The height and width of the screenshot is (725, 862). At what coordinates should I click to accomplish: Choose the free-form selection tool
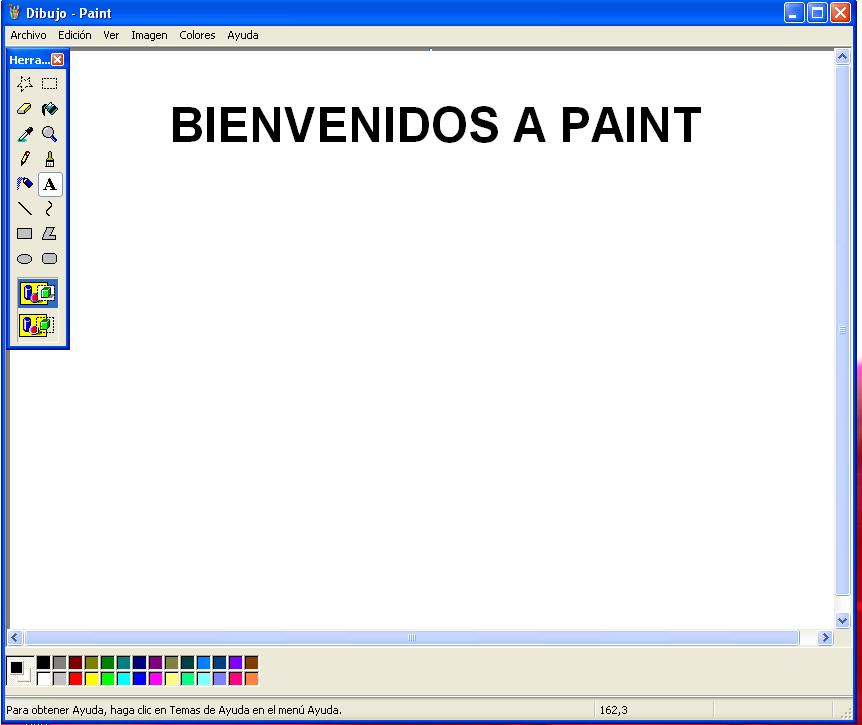pyautogui.click(x=25, y=83)
